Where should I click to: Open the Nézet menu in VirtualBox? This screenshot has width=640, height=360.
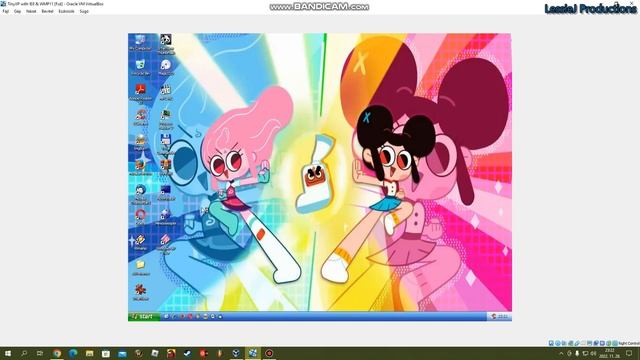click(31, 11)
